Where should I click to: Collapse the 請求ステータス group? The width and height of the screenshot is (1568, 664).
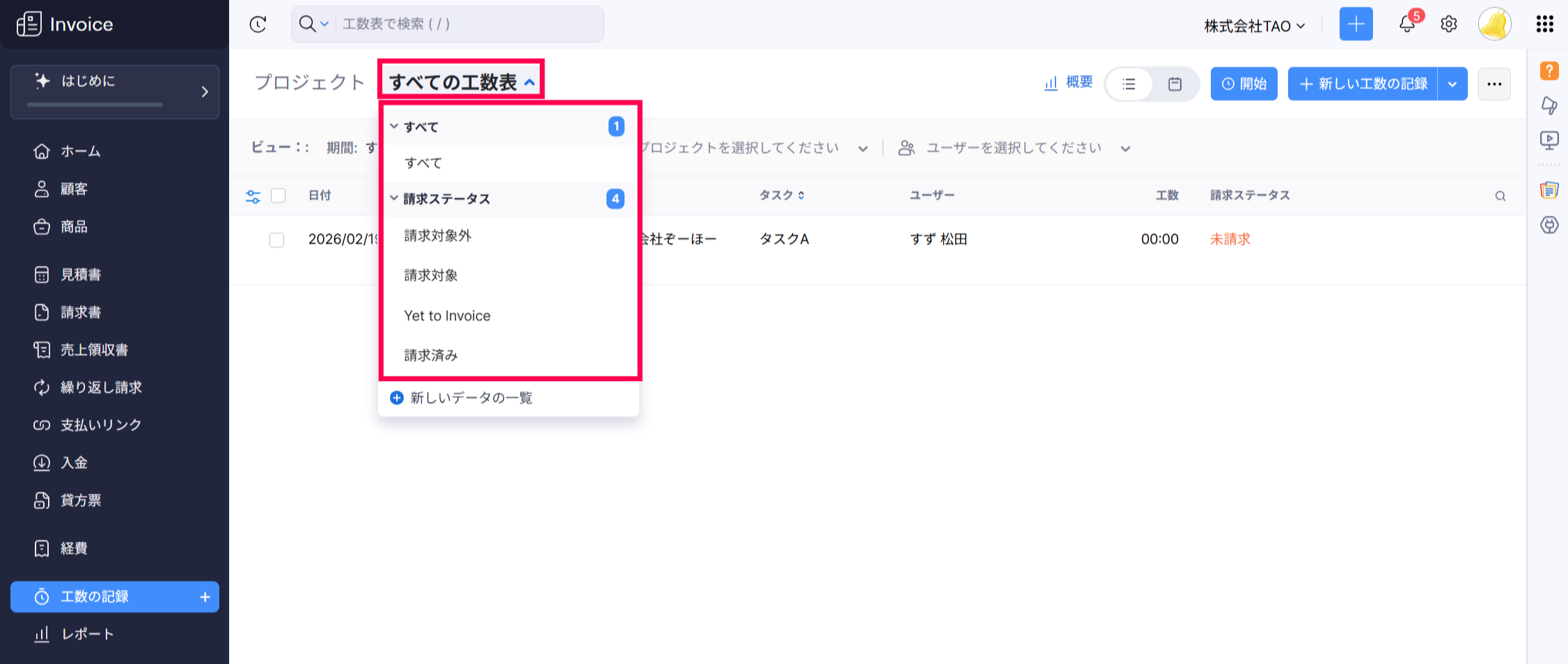click(x=394, y=199)
